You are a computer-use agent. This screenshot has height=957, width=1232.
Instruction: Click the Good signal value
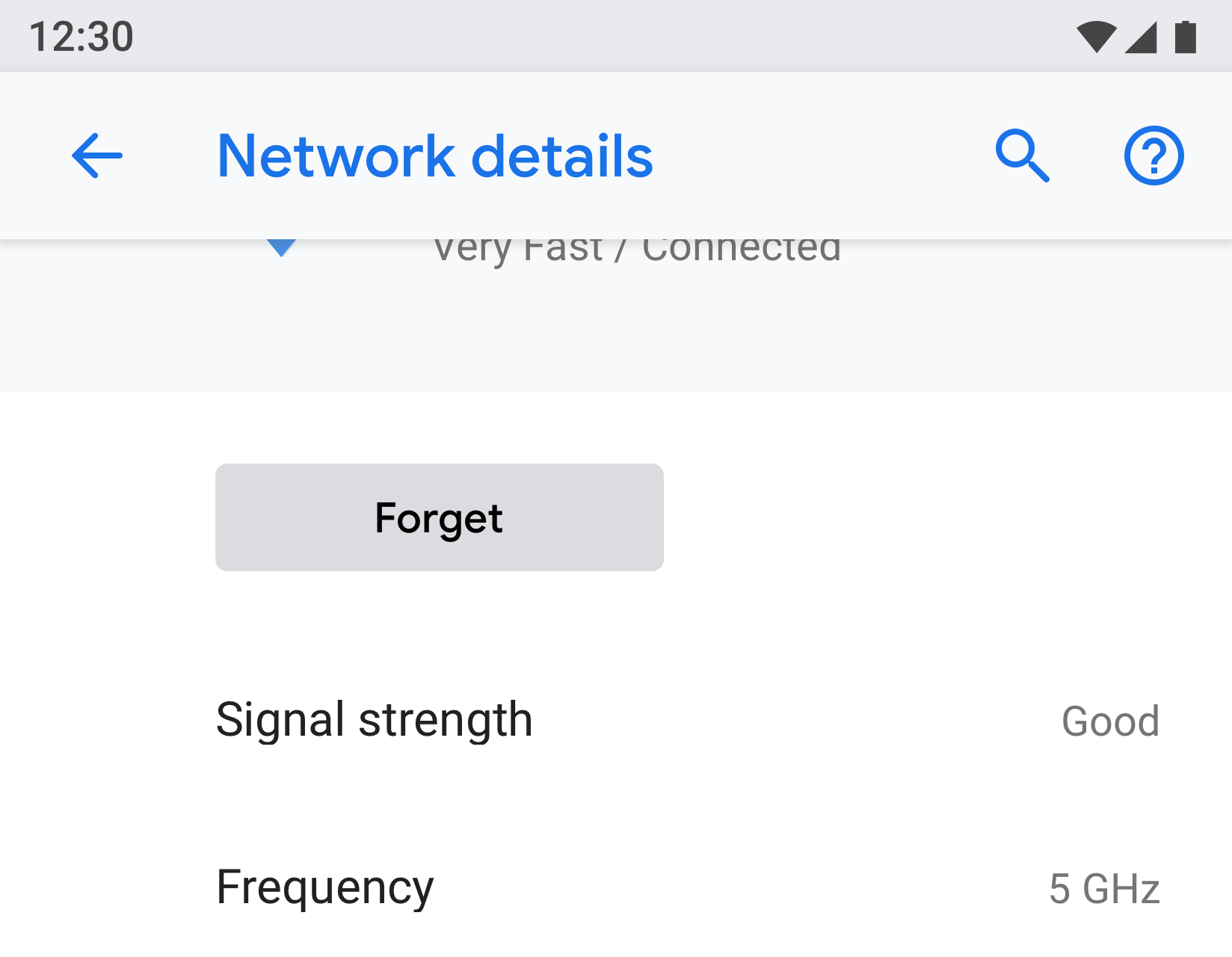pos(1110,721)
